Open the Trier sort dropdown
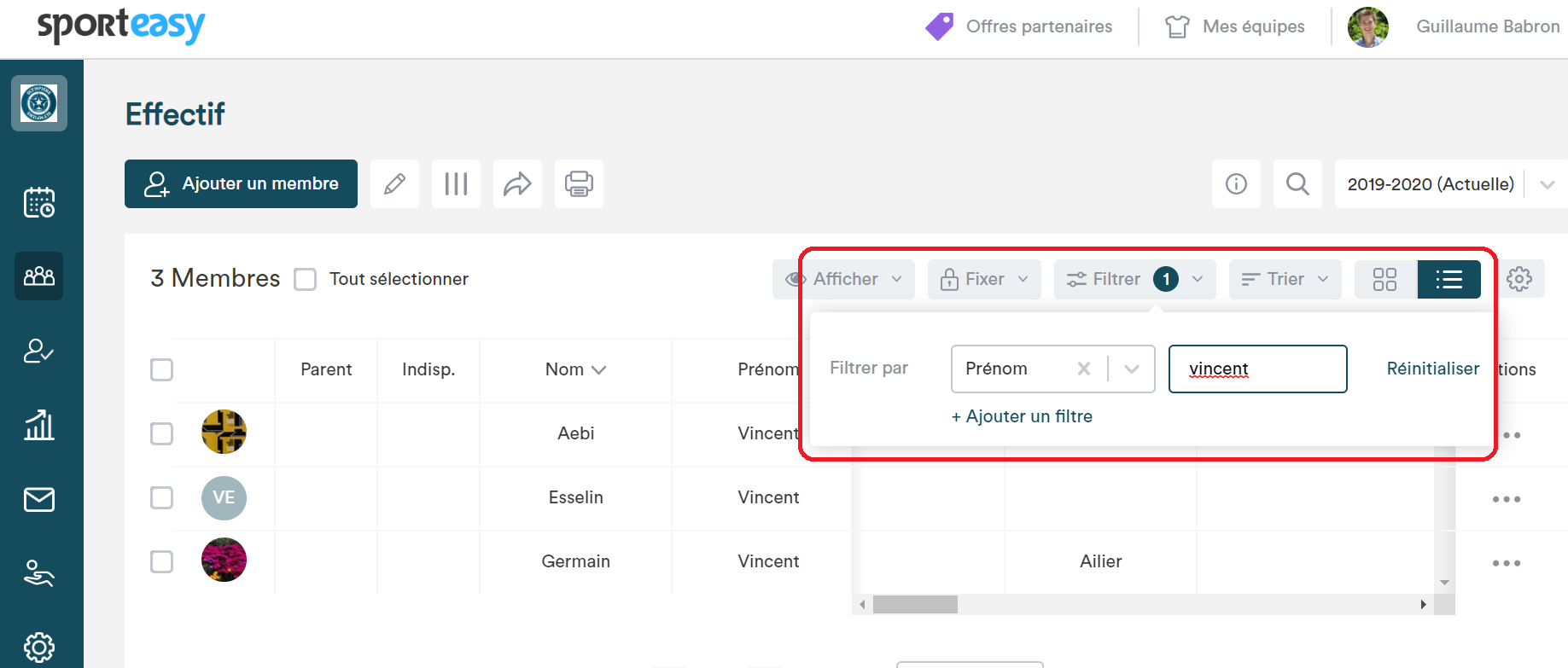The image size is (1568, 668). [1285, 279]
